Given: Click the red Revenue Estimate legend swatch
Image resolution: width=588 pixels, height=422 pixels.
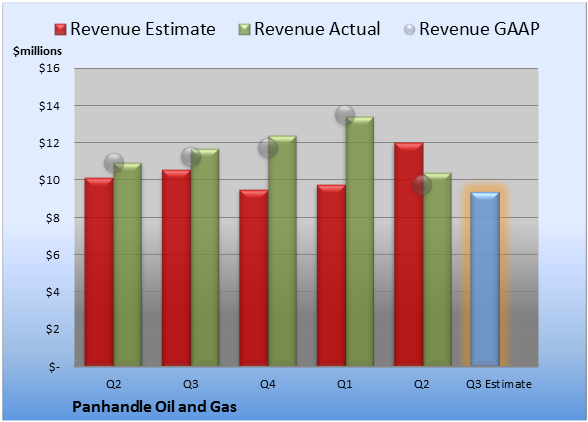Looking at the screenshot, I should pos(60,30).
